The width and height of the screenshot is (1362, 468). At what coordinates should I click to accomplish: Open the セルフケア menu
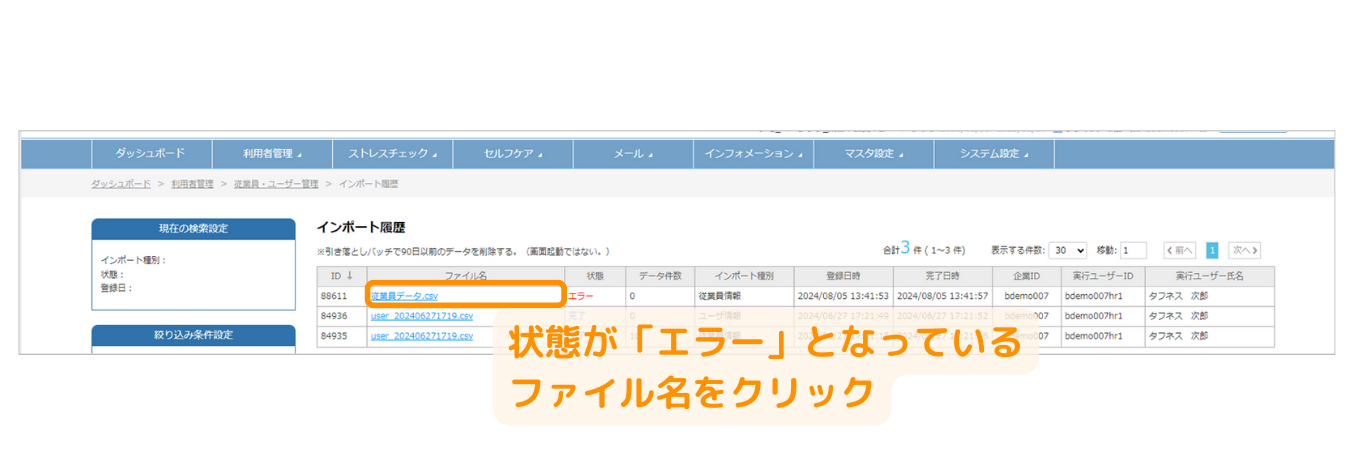click(512, 154)
